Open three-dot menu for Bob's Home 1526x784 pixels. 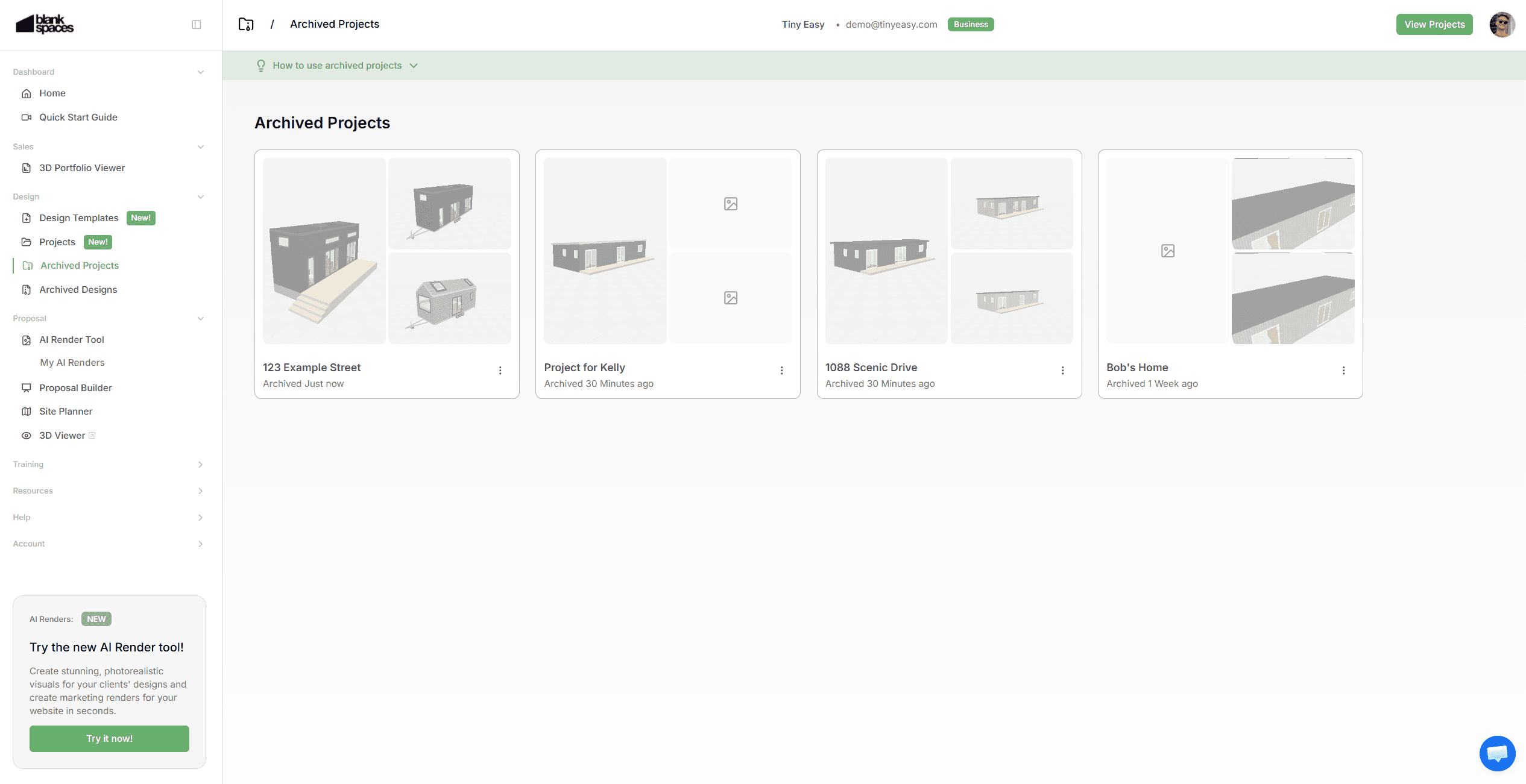click(x=1343, y=371)
